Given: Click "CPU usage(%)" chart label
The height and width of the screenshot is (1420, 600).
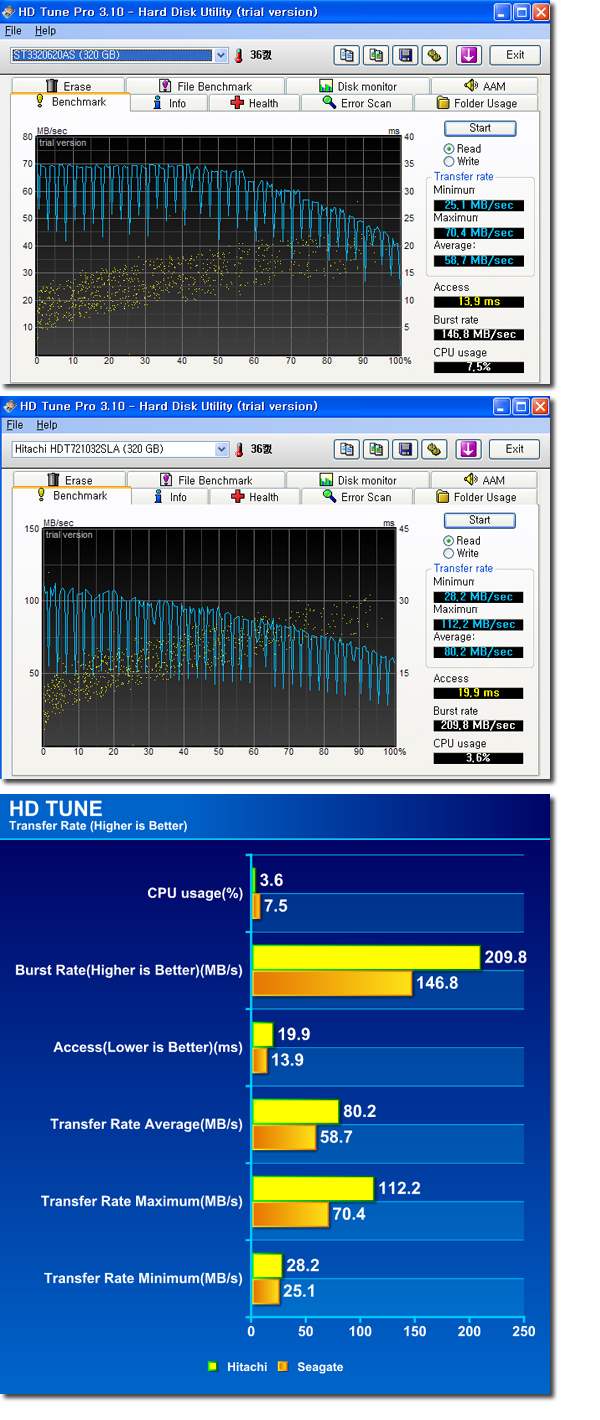Looking at the screenshot, I should pyautogui.click(x=195, y=893).
